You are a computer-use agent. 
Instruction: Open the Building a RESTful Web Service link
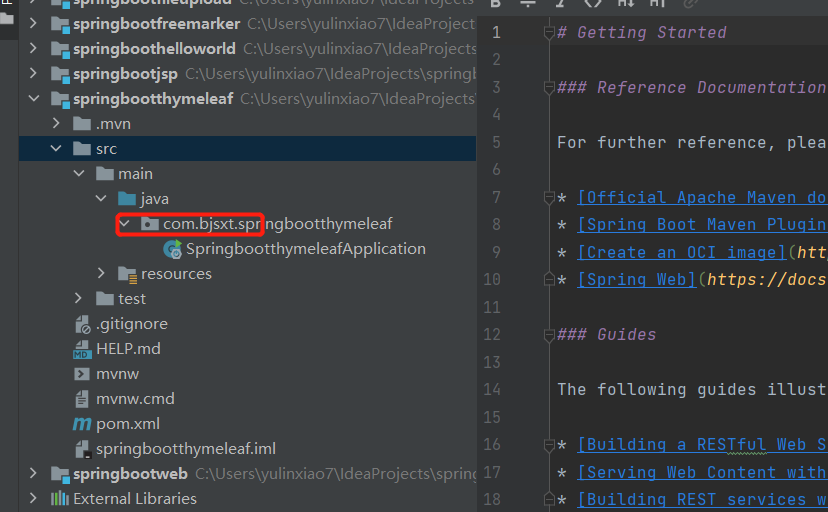pos(702,444)
